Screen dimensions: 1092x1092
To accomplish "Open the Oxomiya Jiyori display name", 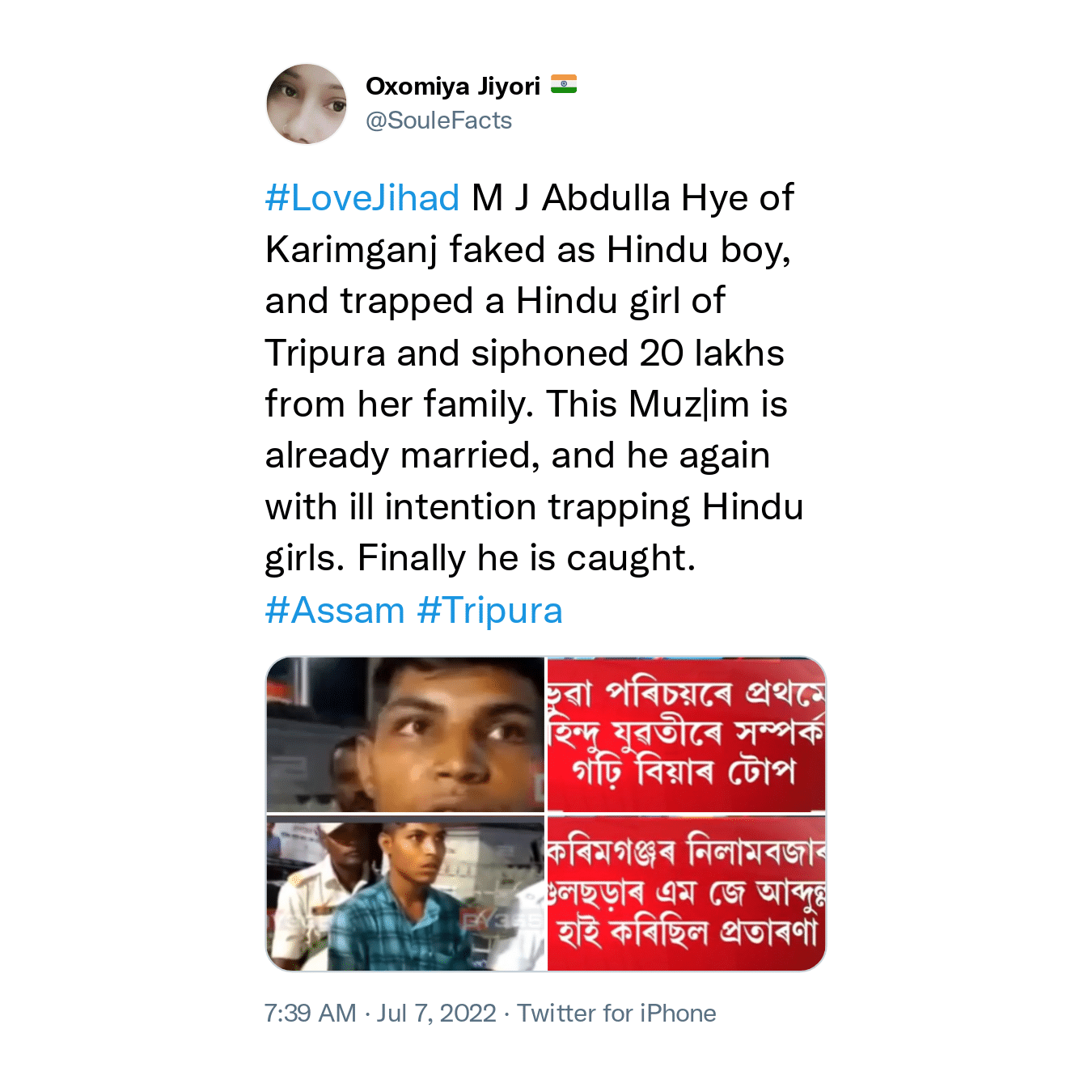I will (x=453, y=86).
